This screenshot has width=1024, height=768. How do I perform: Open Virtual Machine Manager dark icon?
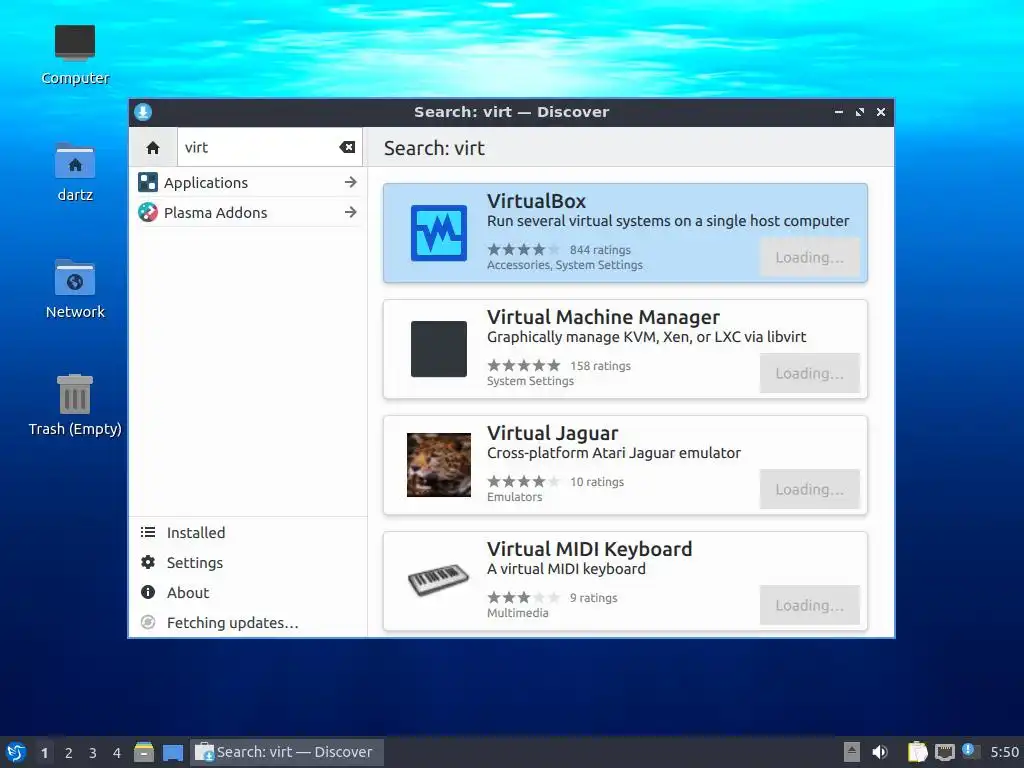pyautogui.click(x=439, y=349)
